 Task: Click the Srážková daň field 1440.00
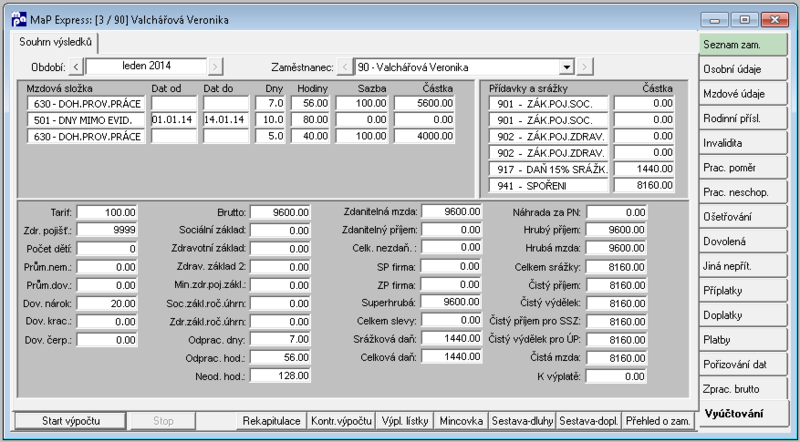coord(452,338)
